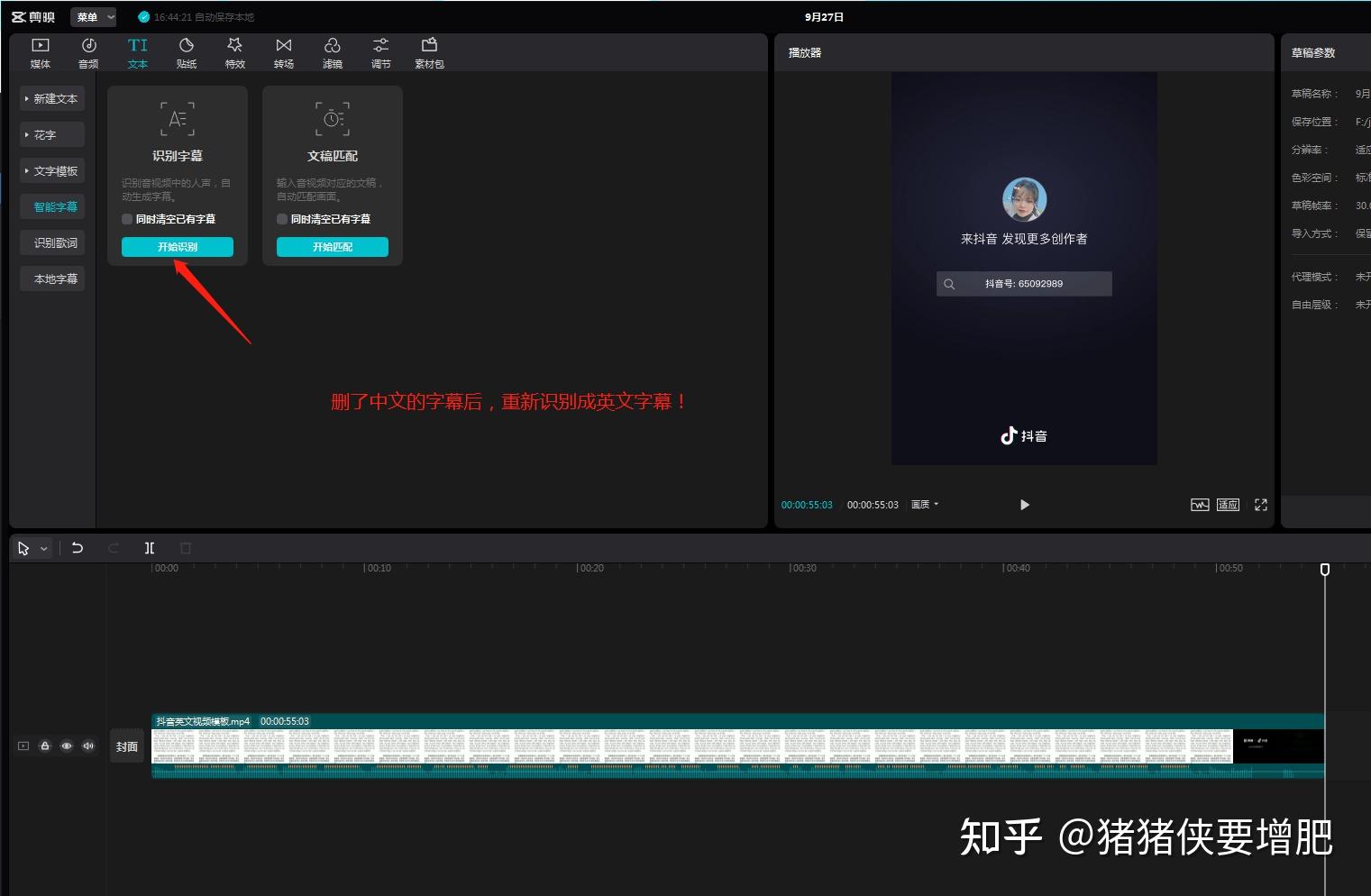Click the video preview in the player
The width and height of the screenshot is (1371, 896).
1024,269
